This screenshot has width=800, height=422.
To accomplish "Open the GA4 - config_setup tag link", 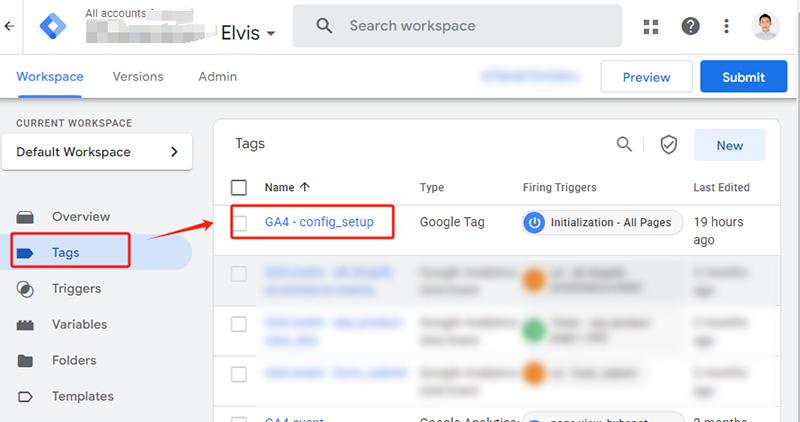I will 319,222.
